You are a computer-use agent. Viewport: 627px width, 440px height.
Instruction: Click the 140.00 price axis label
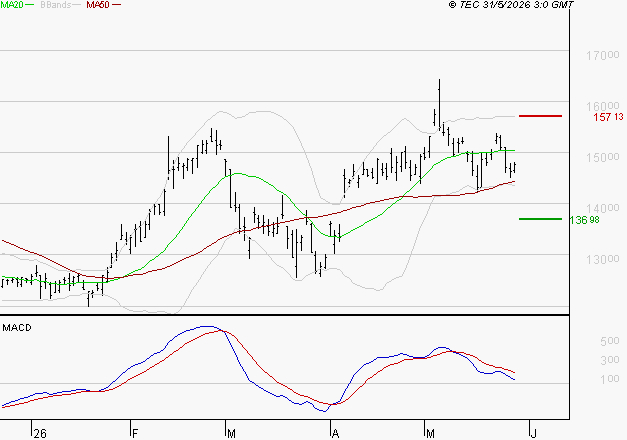coord(603,208)
